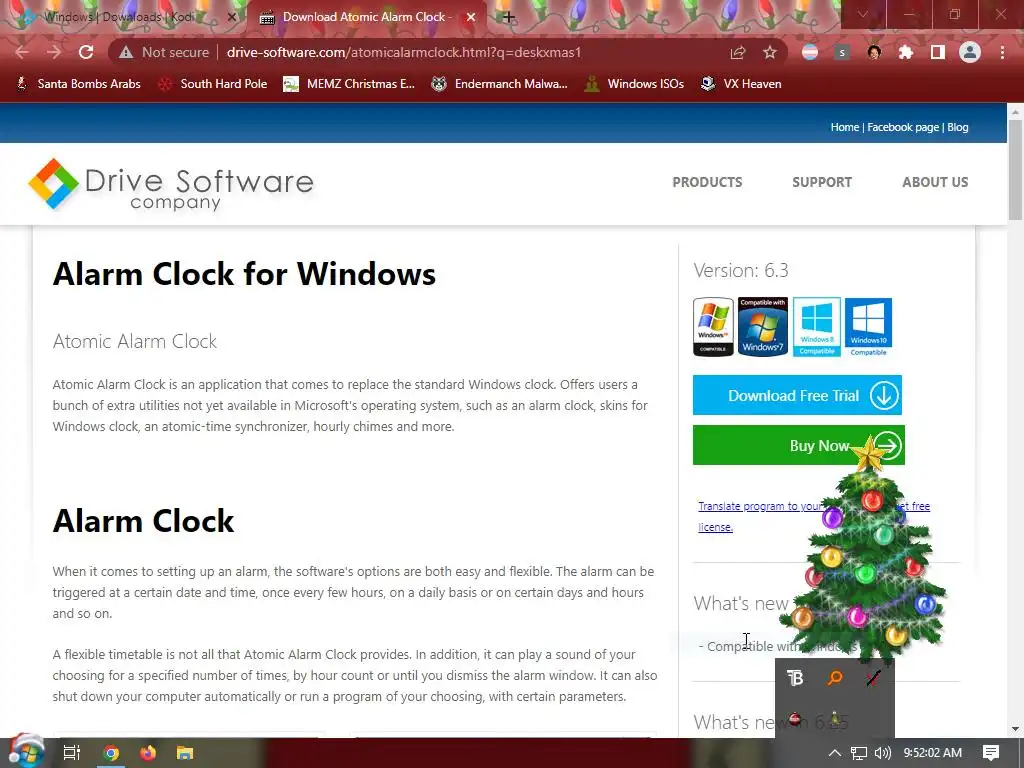Image resolution: width=1024 pixels, height=768 pixels.
Task: Click the Windows 7 compatible badge
Action: point(763,327)
